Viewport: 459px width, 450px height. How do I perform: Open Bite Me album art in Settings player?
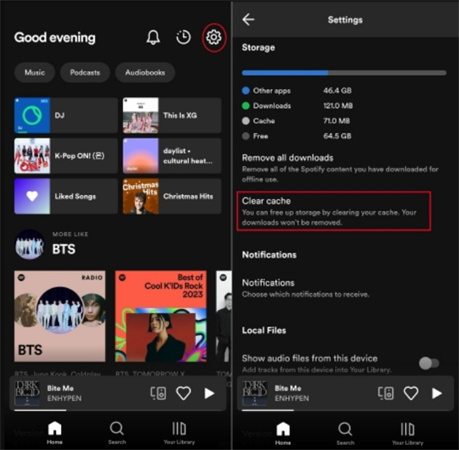click(255, 393)
